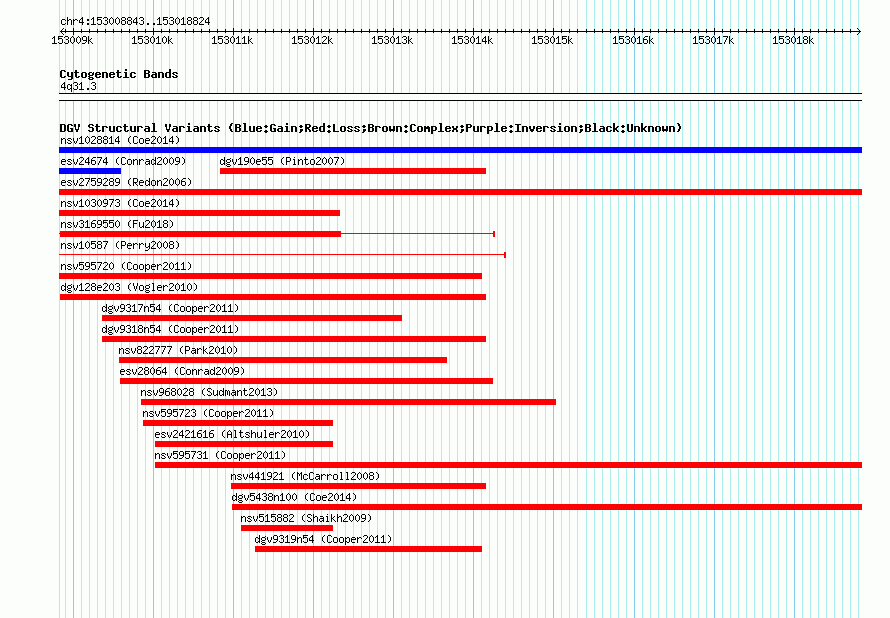
Task: Open nsv595723 (Cooper2011) variant label
Action: (x=208, y=413)
